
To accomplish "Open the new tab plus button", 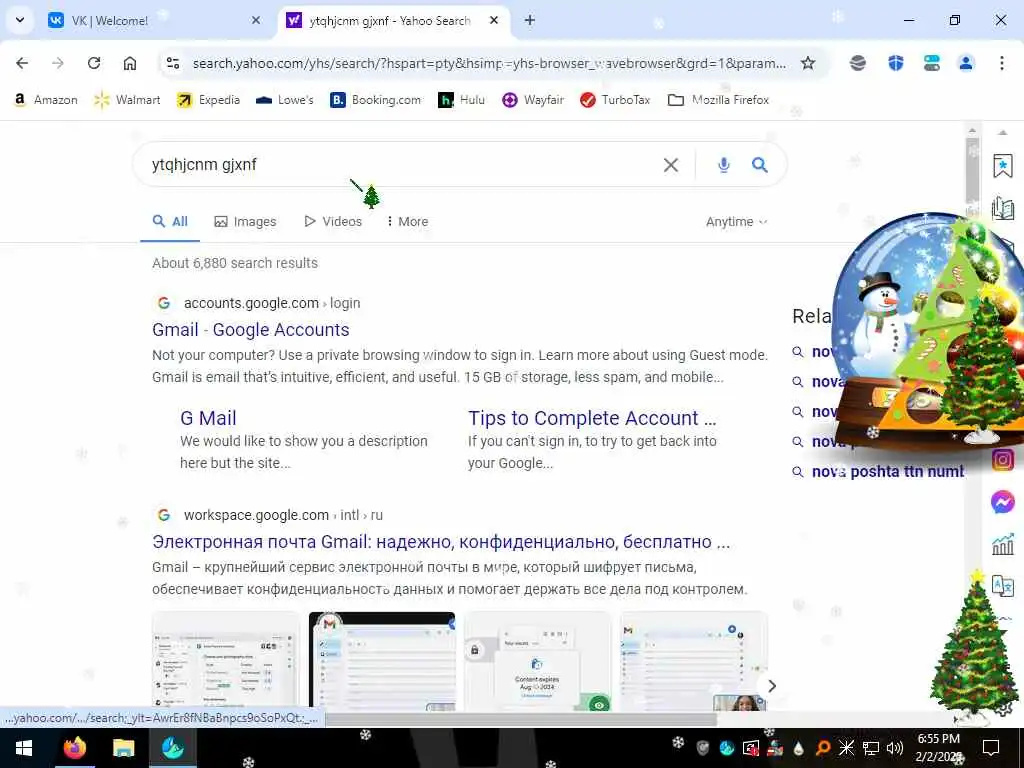I will coord(530,20).
